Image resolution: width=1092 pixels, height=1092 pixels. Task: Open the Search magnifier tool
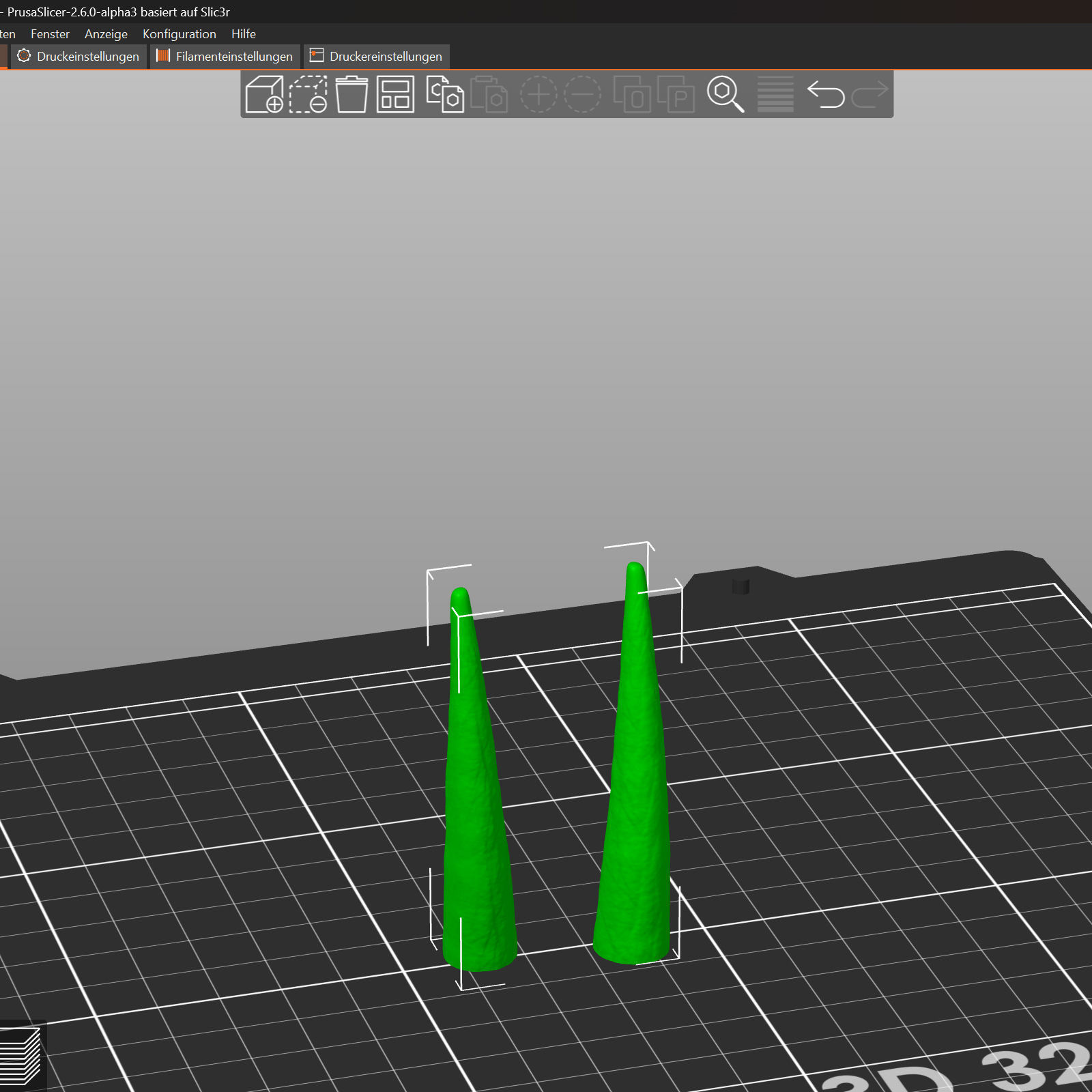pos(725,94)
